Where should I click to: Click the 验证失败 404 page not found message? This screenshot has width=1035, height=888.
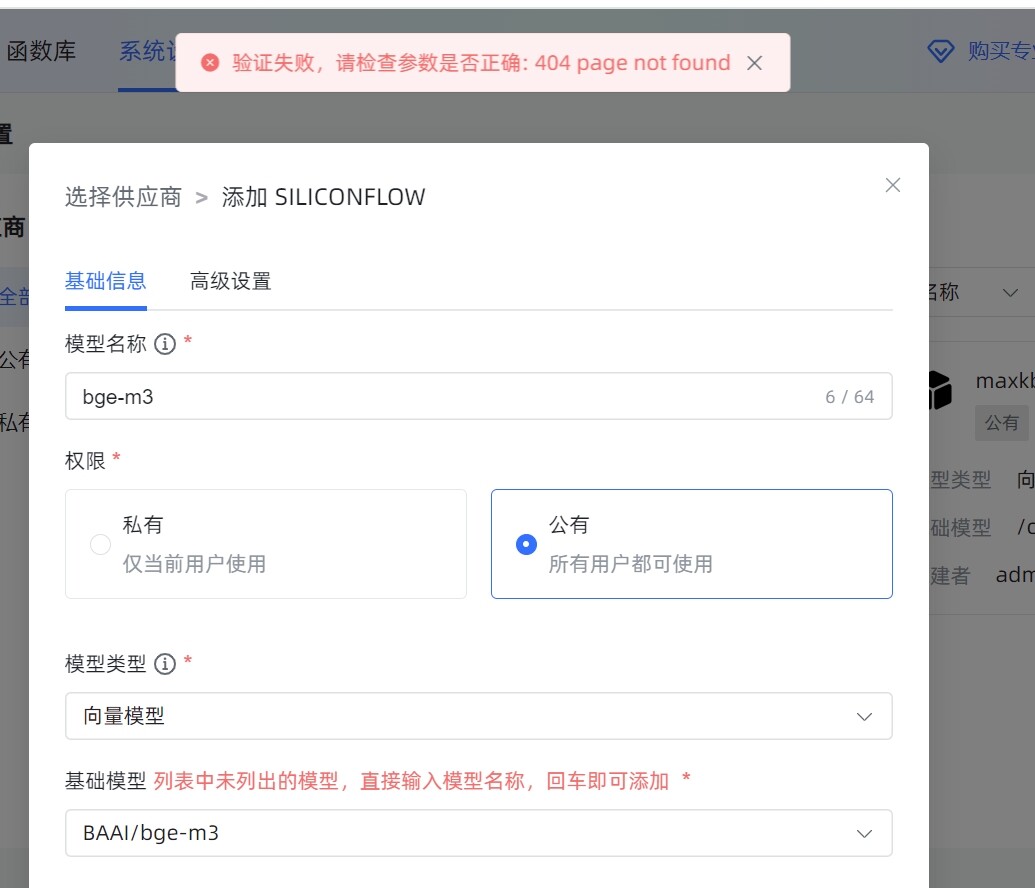tap(481, 63)
